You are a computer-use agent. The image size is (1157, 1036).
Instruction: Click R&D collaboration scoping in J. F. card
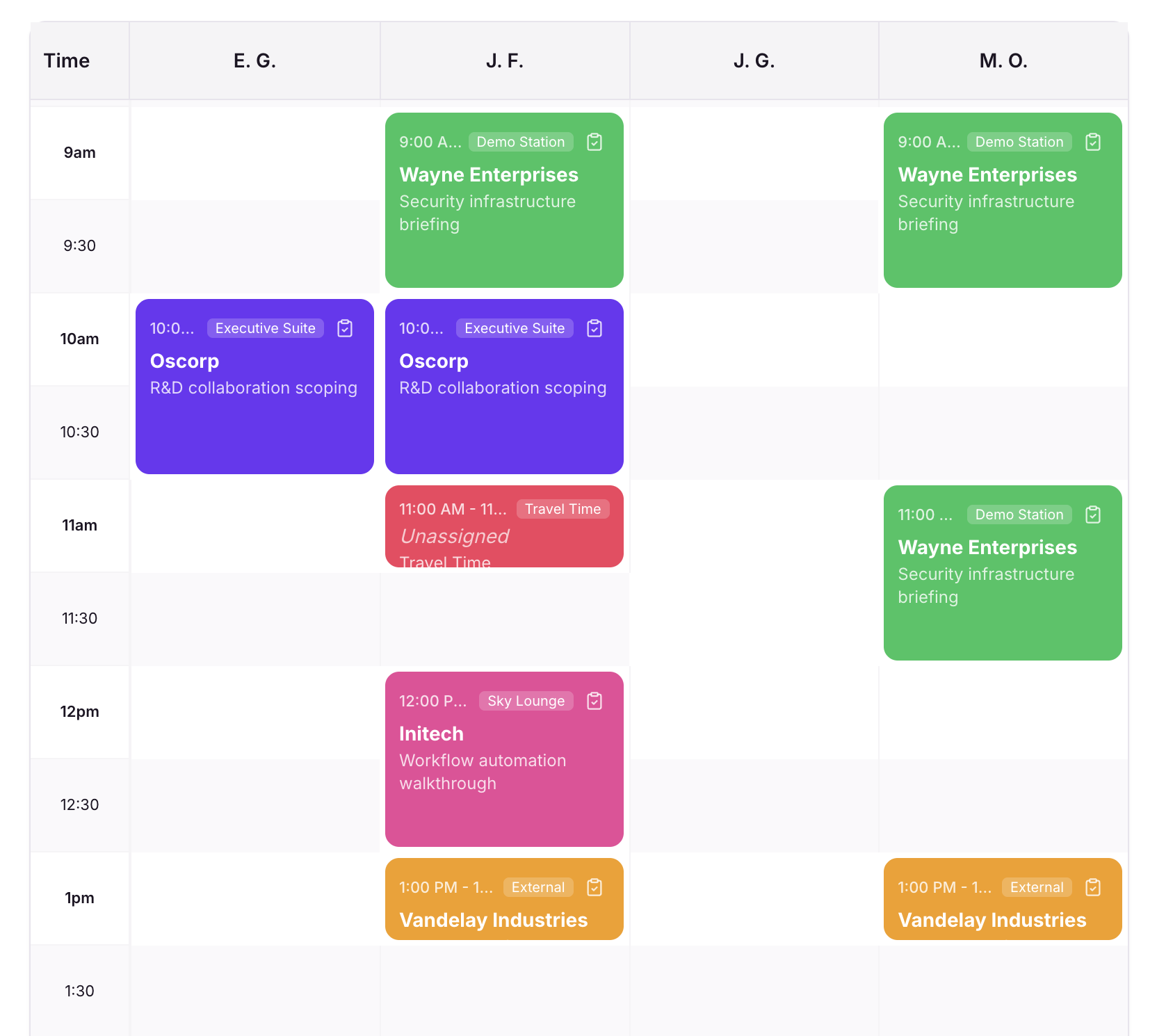pyautogui.click(x=503, y=388)
